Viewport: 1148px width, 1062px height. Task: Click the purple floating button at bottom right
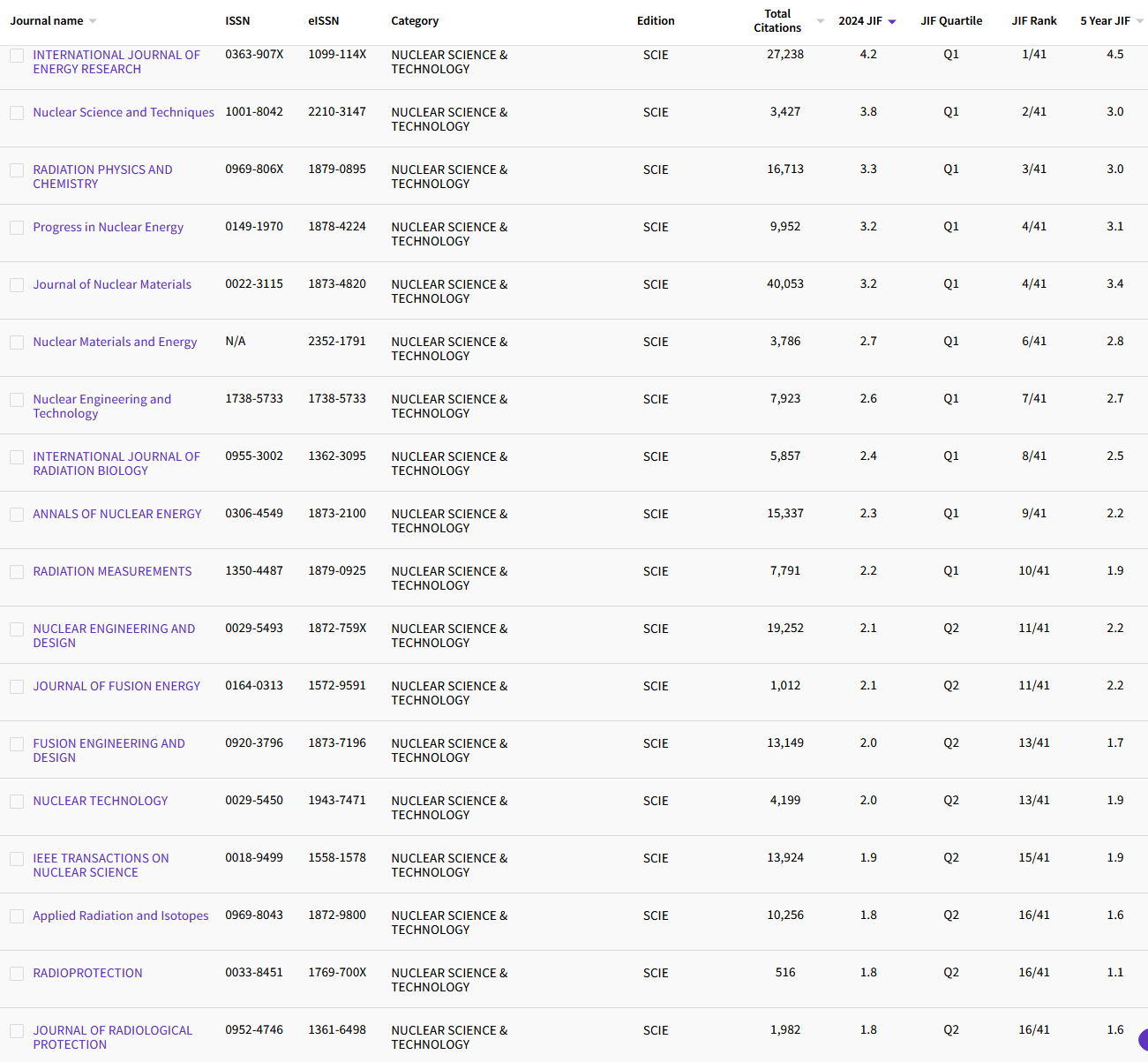pos(1144,1039)
